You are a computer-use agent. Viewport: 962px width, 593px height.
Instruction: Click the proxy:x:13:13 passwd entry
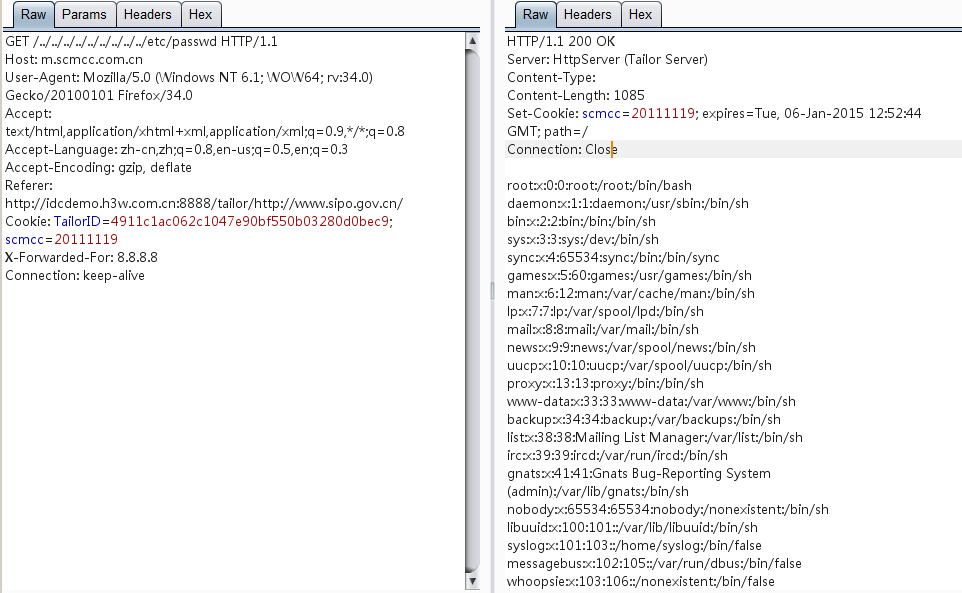click(605, 383)
